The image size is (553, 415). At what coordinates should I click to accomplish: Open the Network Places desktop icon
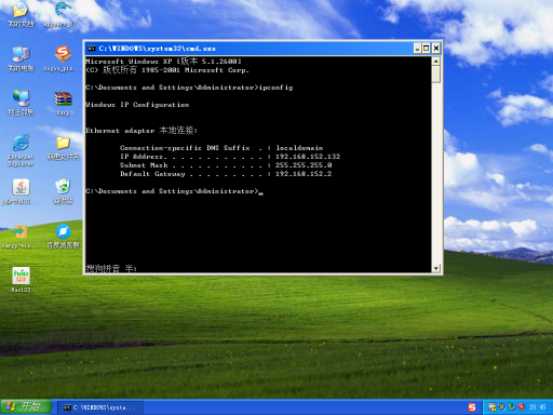click(20, 102)
